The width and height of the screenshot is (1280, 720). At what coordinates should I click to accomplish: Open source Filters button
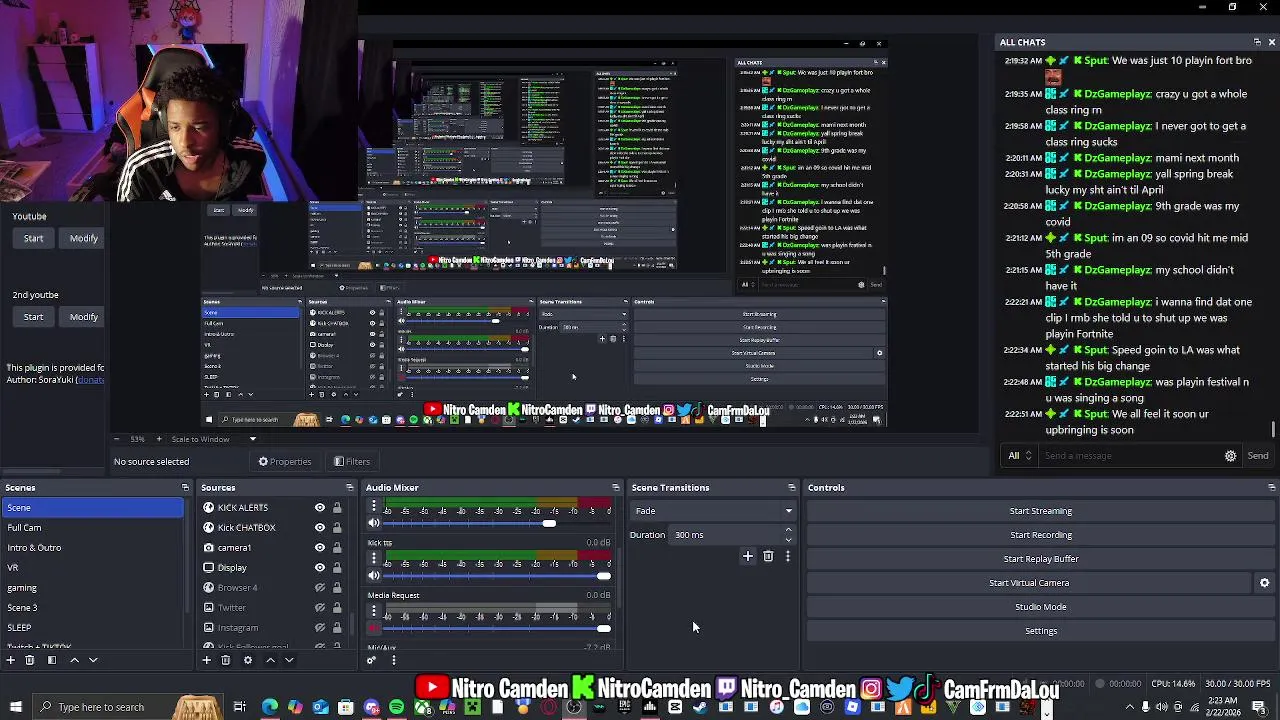click(352, 462)
